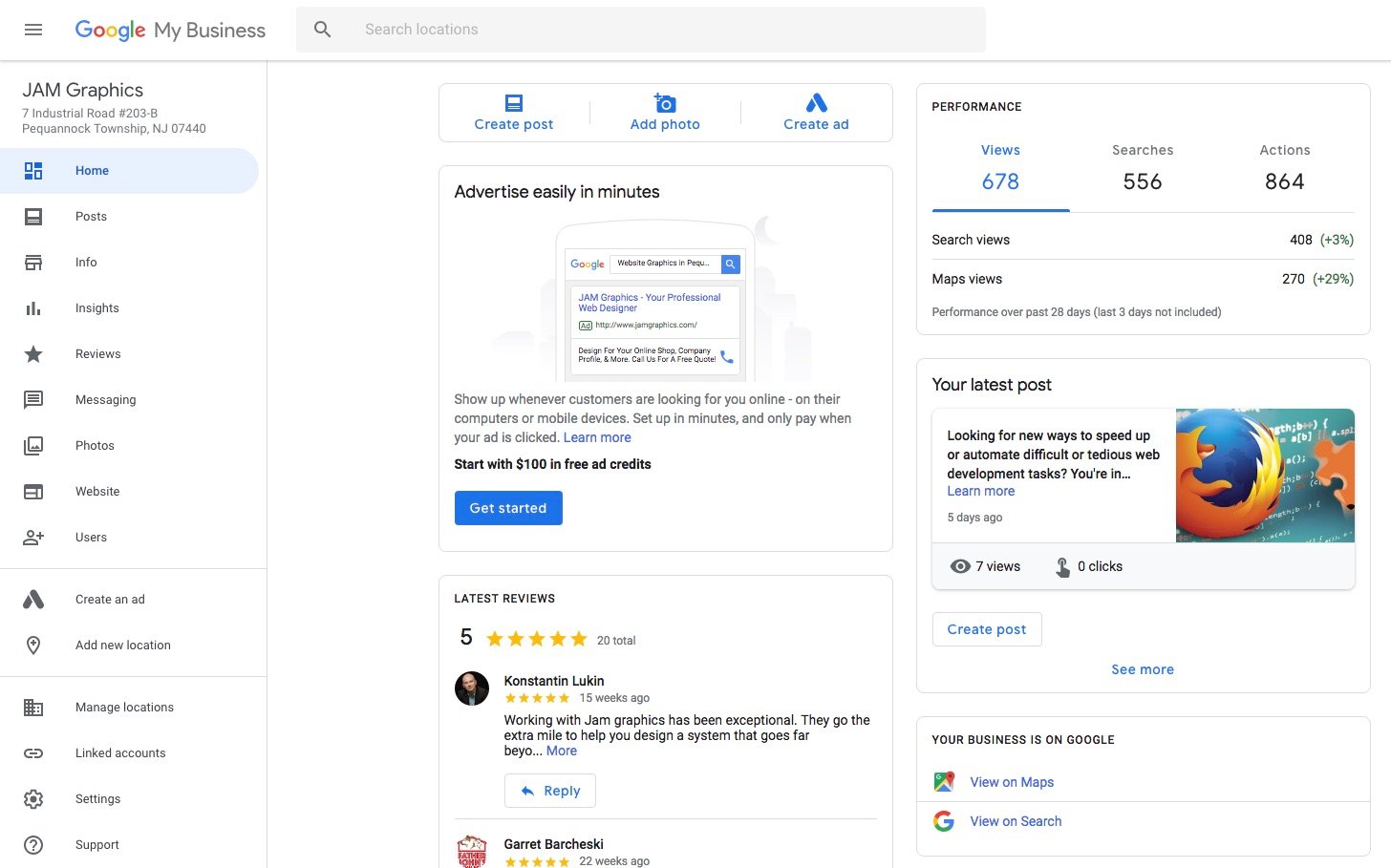Expand Konstantin Lukin's review with More
Screen dimensions: 1391x868
click(562, 751)
